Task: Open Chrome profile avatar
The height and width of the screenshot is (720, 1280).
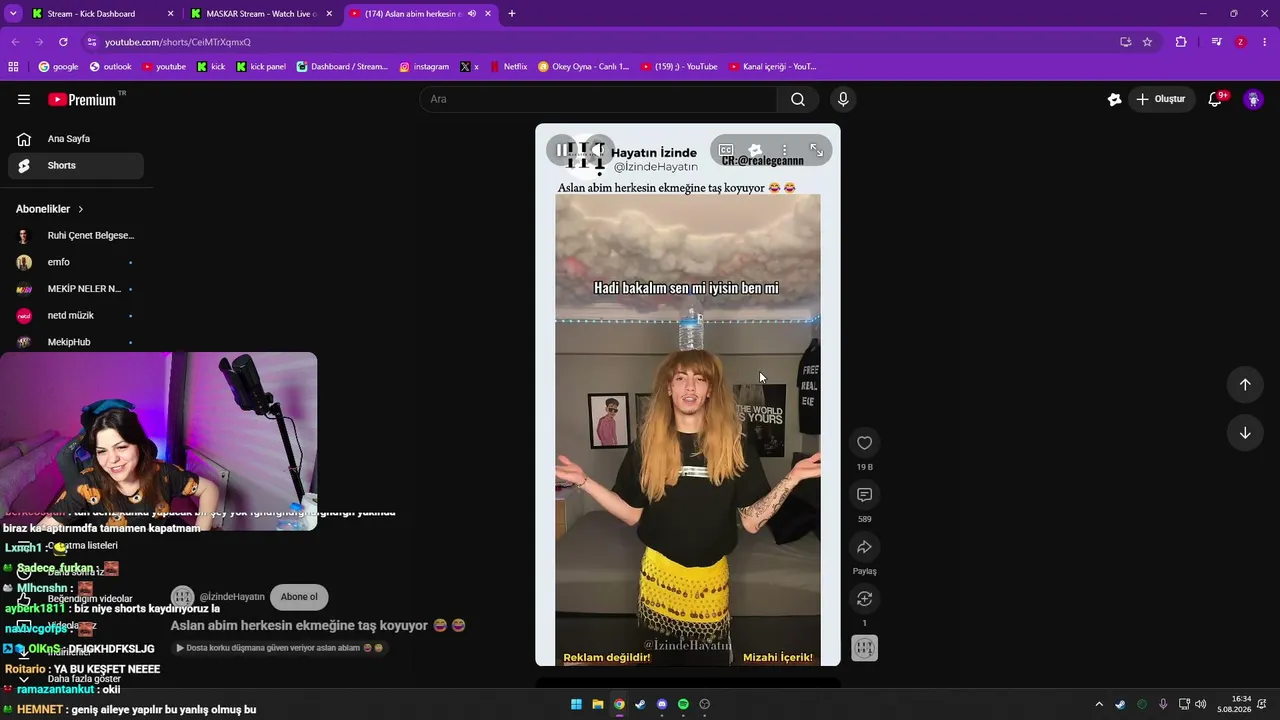Action: (1241, 42)
